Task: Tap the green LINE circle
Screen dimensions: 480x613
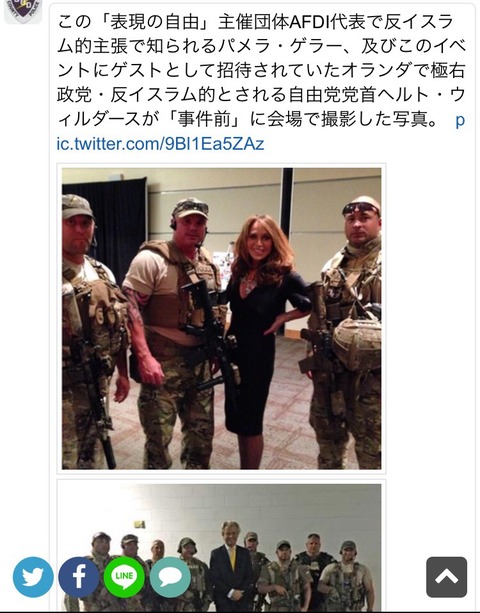Action: [124, 577]
